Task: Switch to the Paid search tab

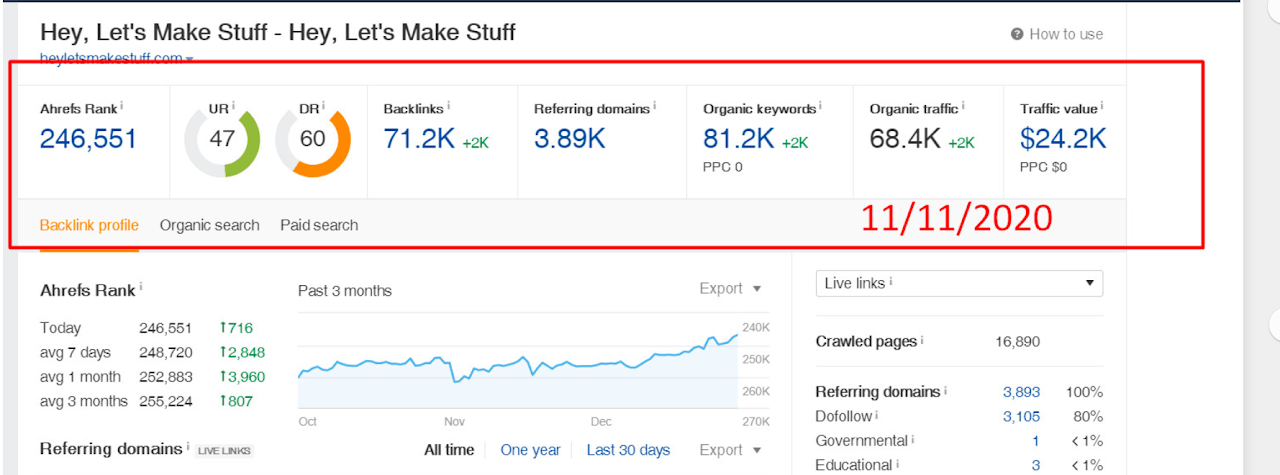Action: tap(319, 226)
